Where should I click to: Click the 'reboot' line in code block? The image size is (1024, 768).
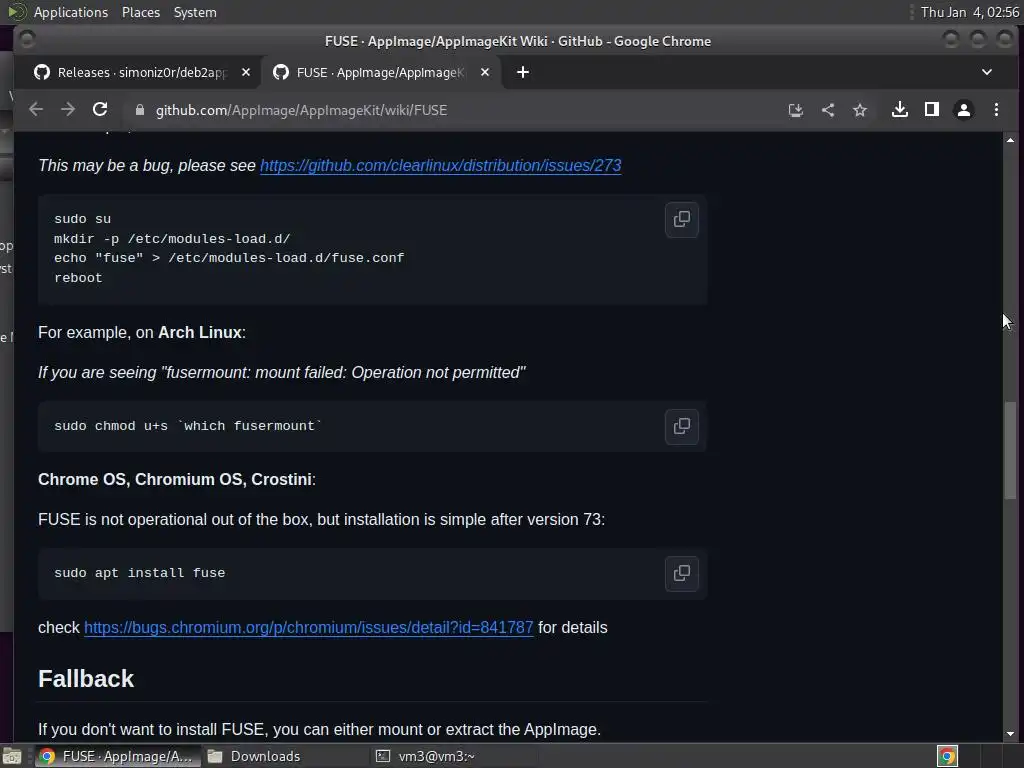78,278
